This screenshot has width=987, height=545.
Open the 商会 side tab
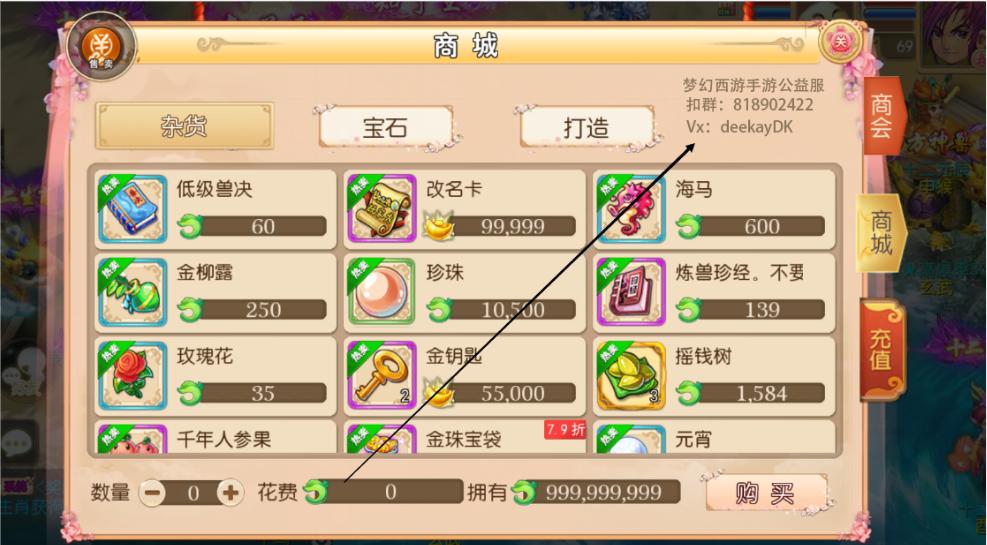click(x=883, y=116)
